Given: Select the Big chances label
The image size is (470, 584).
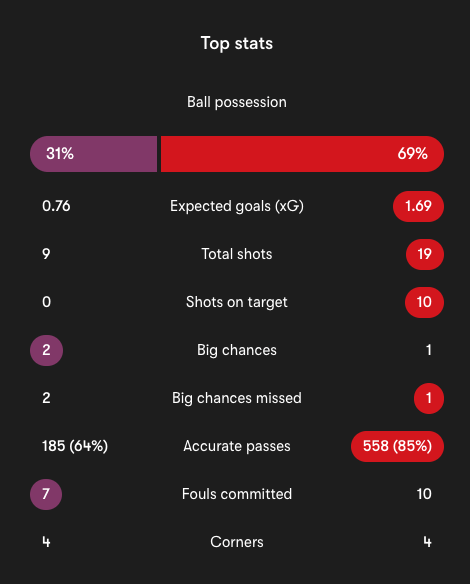Looking at the screenshot, I should (x=237, y=350).
